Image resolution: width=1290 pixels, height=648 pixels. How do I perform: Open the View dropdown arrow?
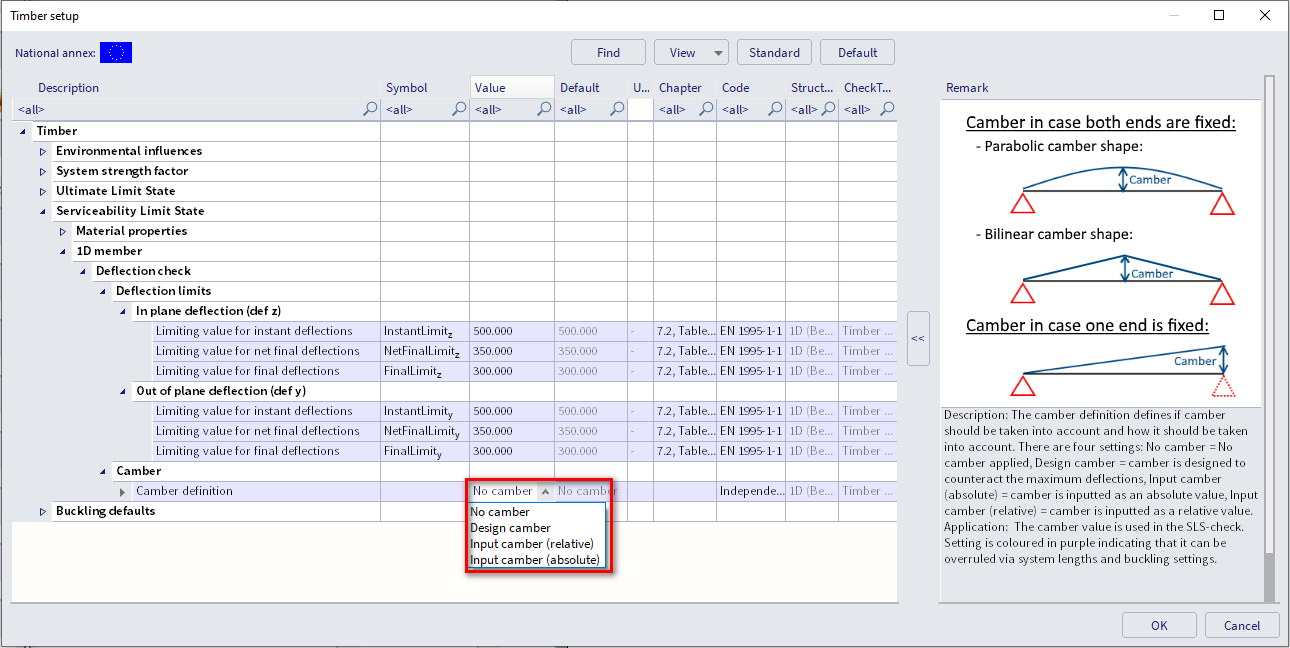[718, 53]
